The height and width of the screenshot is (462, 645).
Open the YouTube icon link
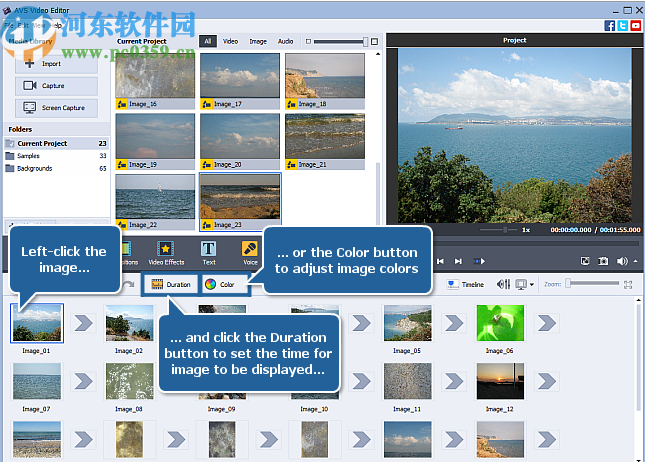(x=636, y=26)
